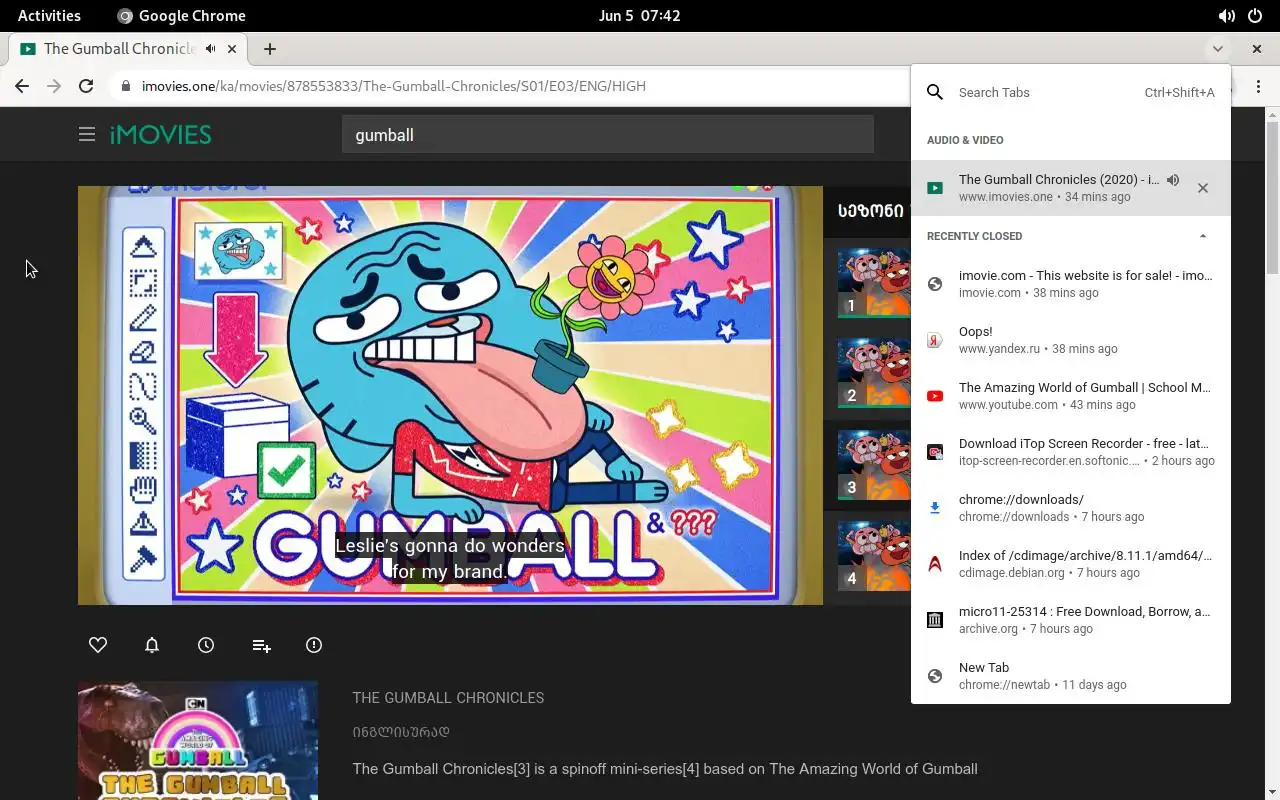This screenshot has height=800, width=1280.
Task: Open a new tab with plus button
Action: click(270, 48)
